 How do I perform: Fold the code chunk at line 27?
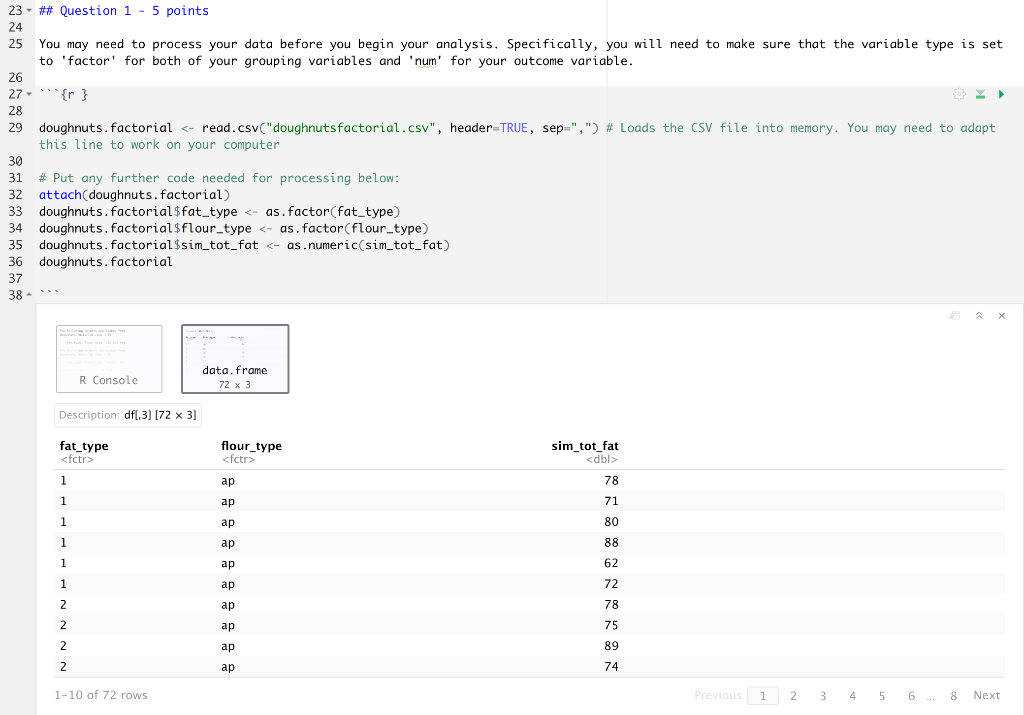[x=29, y=95]
